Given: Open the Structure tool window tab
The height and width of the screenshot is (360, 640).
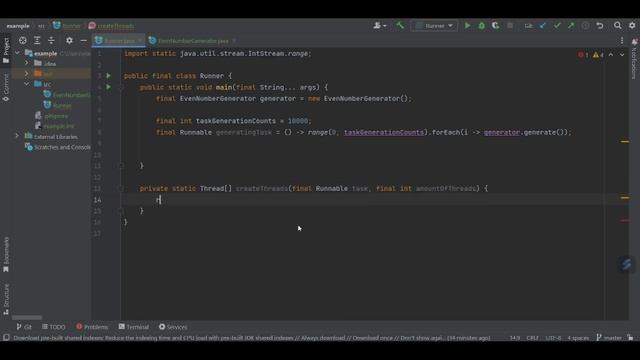Looking at the screenshot, I should click(x=6, y=299).
